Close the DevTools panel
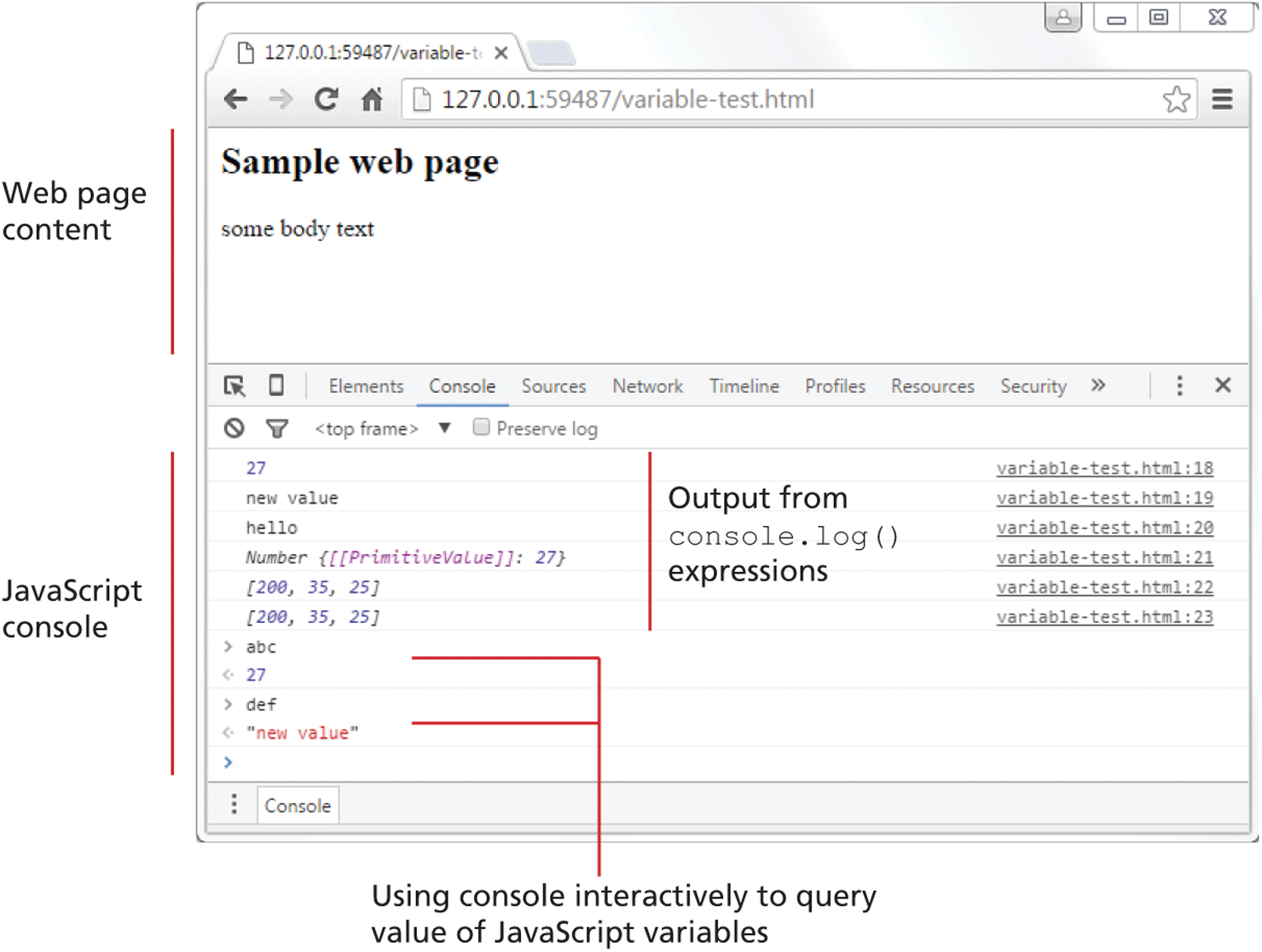1262x952 pixels. tap(1223, 385)
